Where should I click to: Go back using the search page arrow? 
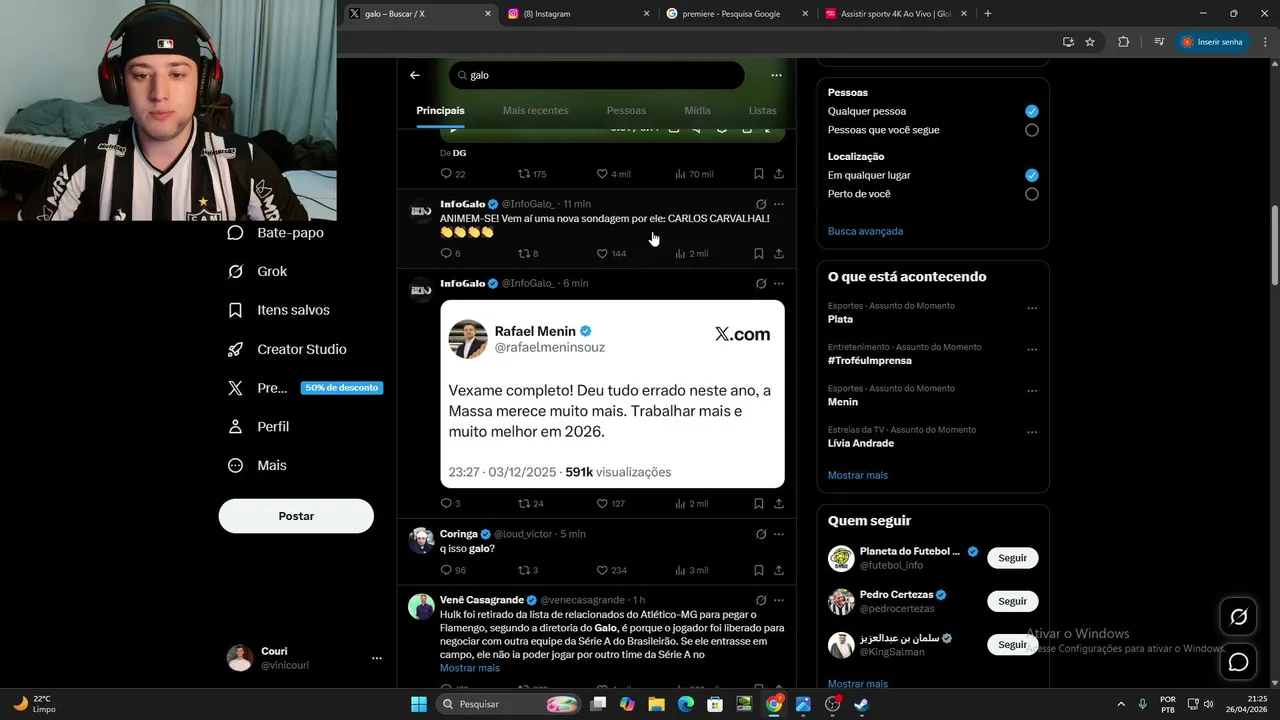click(415, 75)
